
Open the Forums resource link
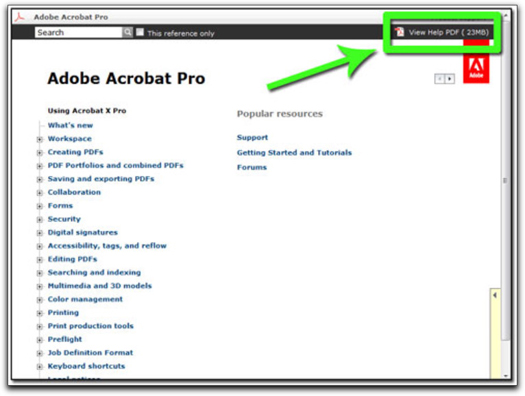[x=252, y=167]
